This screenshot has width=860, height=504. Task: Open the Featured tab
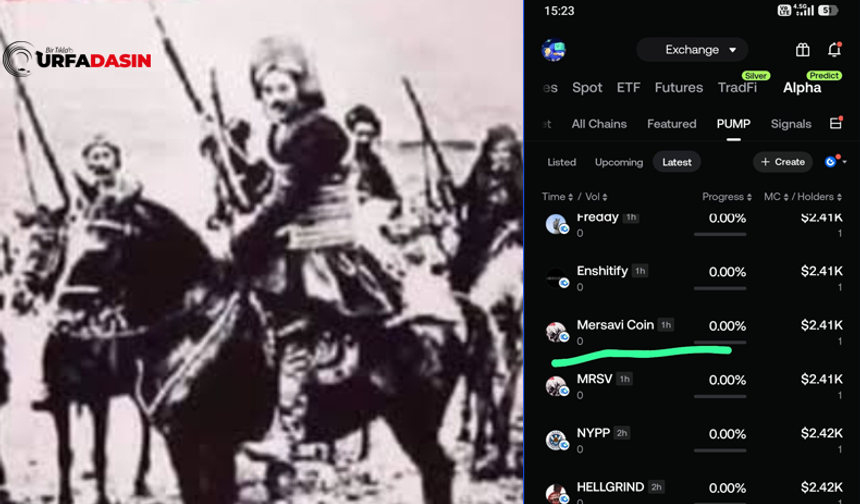[x=671, y=124]
